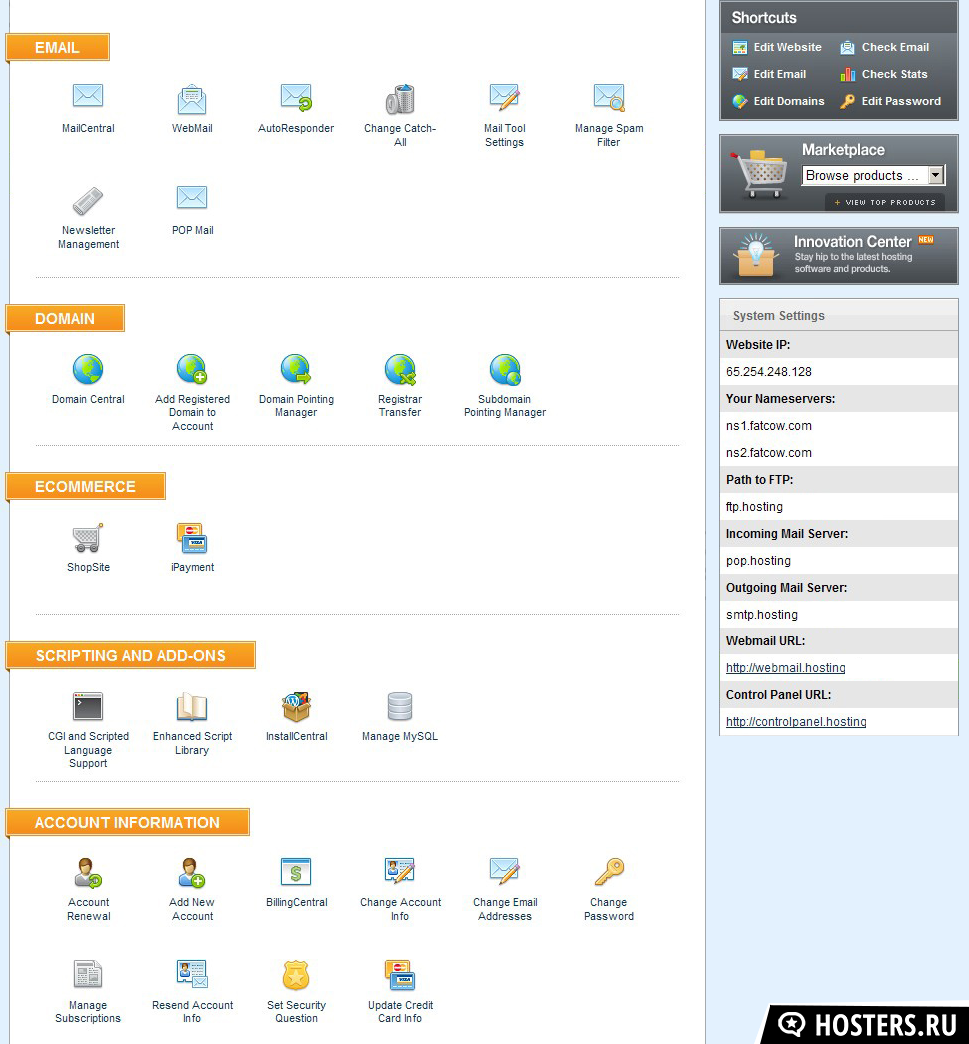Open CGI and Scripted Language Support icon
Image resolution: width=969 pixels, height=1044 pixels.
pyautogui.click(x=88, y=706)
